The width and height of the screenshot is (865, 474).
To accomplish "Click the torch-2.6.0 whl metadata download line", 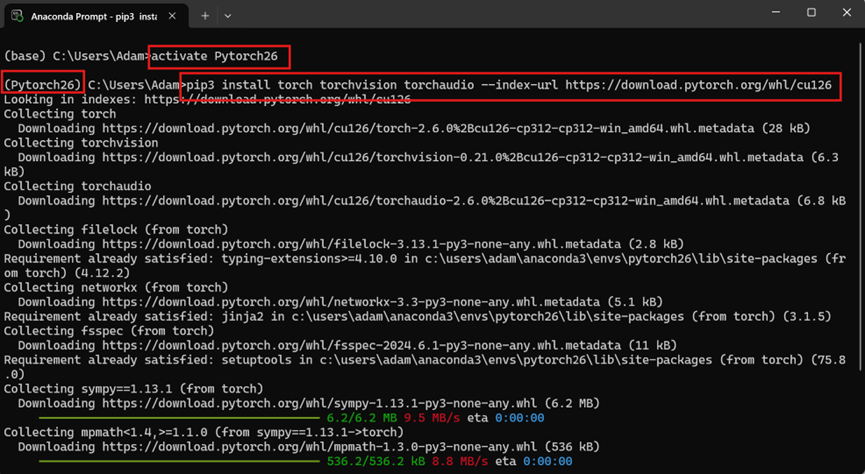I will (414, 129).
